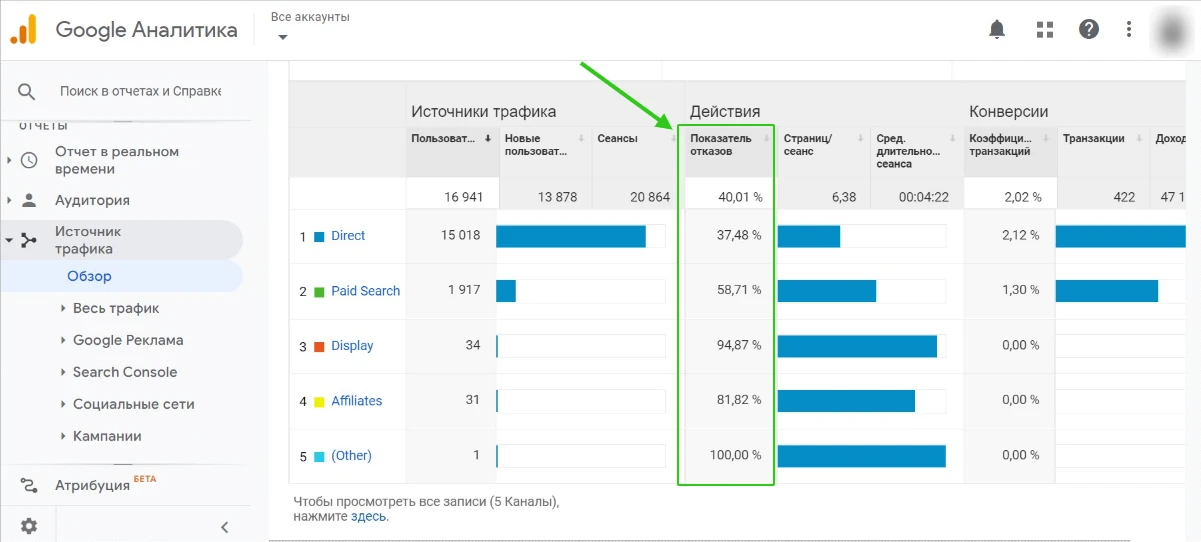The height and width of the screenshot is (542, 1201).
Task: Click the Конверсии group header
Action: pos(1009,112)
